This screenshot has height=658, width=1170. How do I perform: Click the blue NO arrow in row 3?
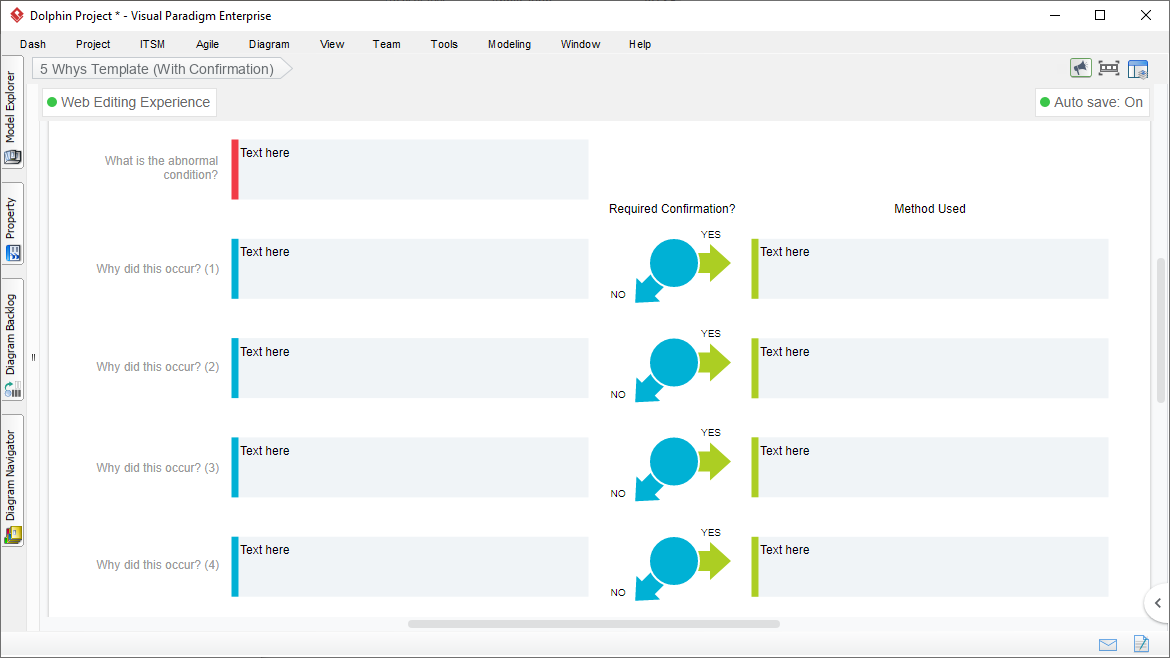coord(647,489)
